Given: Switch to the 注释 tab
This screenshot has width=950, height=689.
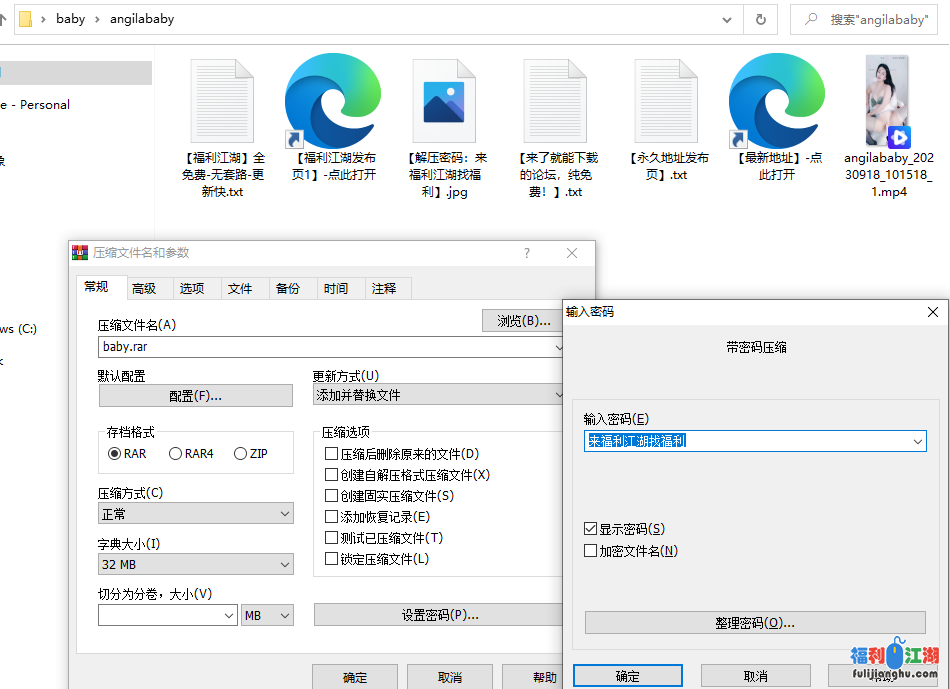Looking at the screenshot, I should click(x=384, y=287).
